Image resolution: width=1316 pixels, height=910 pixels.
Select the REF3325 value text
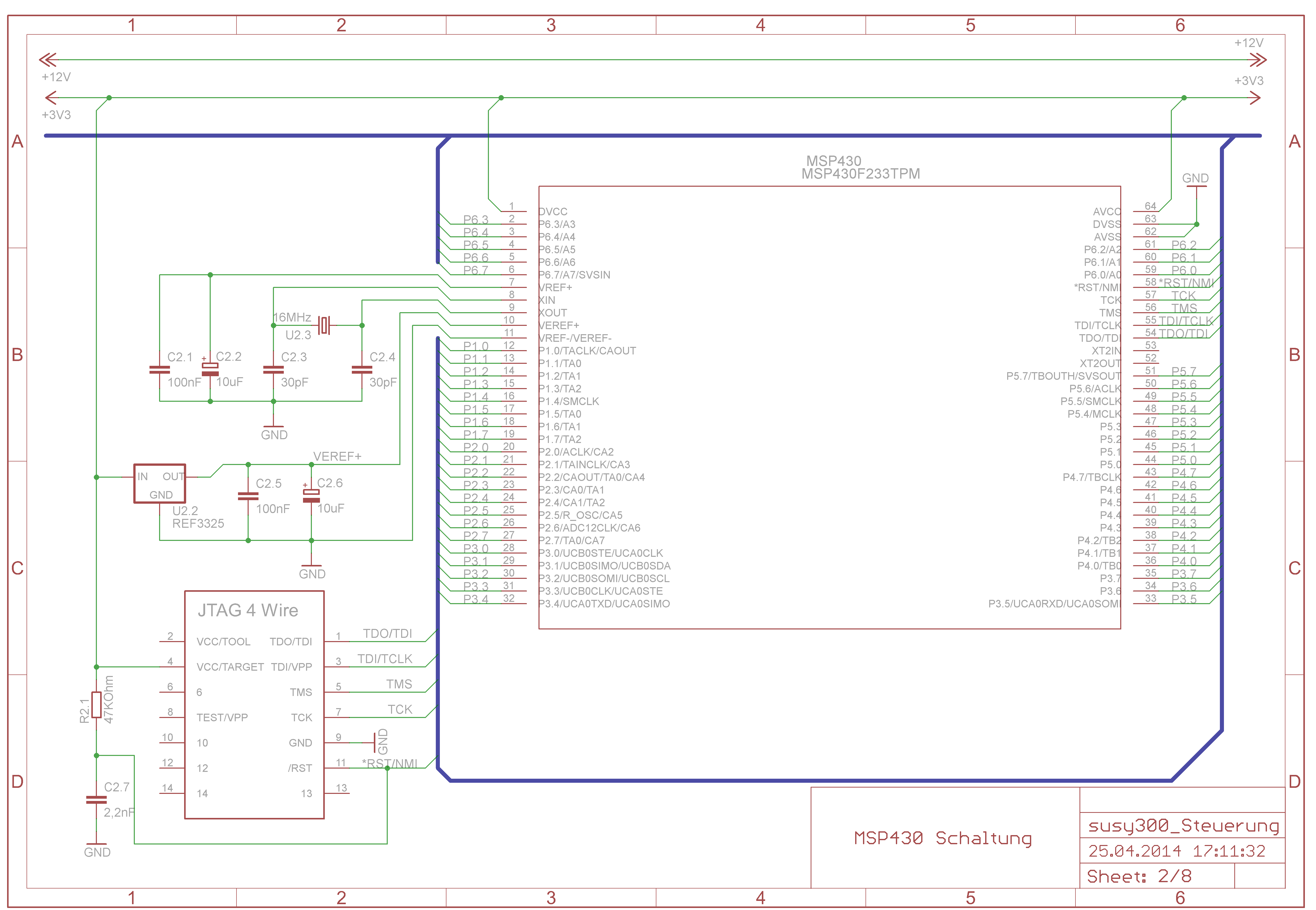(198, 523)
